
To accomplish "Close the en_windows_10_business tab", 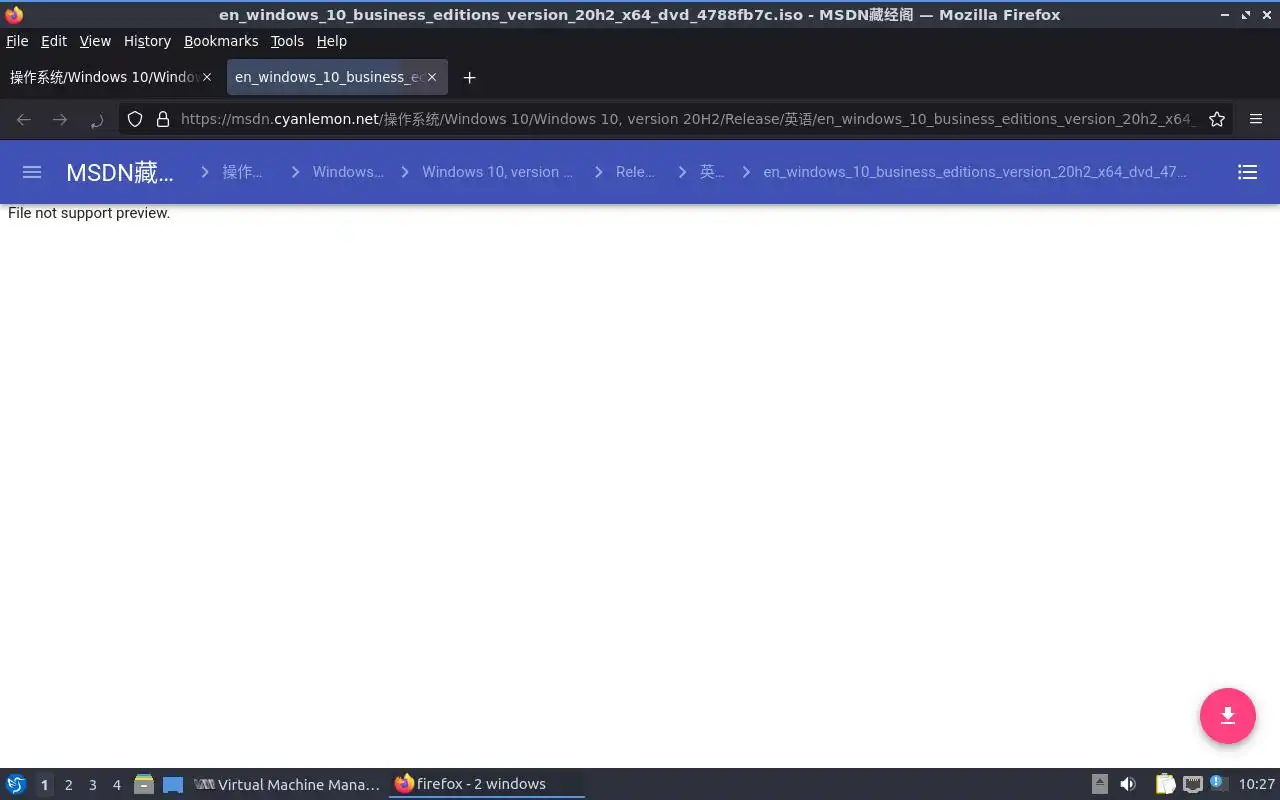I will 432,77.
